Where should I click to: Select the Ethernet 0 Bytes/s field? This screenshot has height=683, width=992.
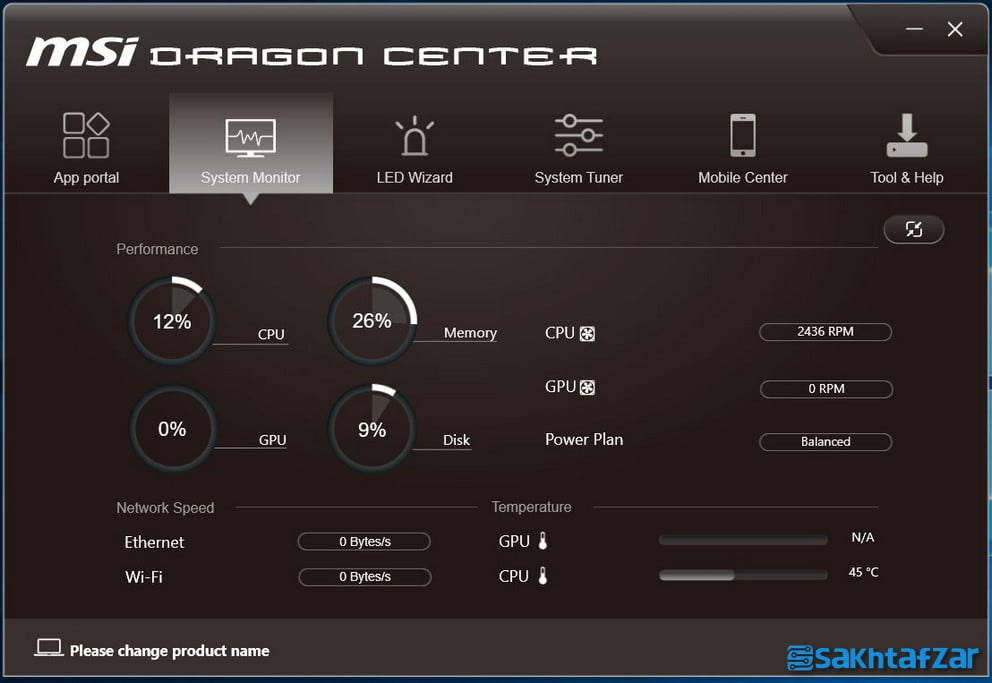click(364, 541)
